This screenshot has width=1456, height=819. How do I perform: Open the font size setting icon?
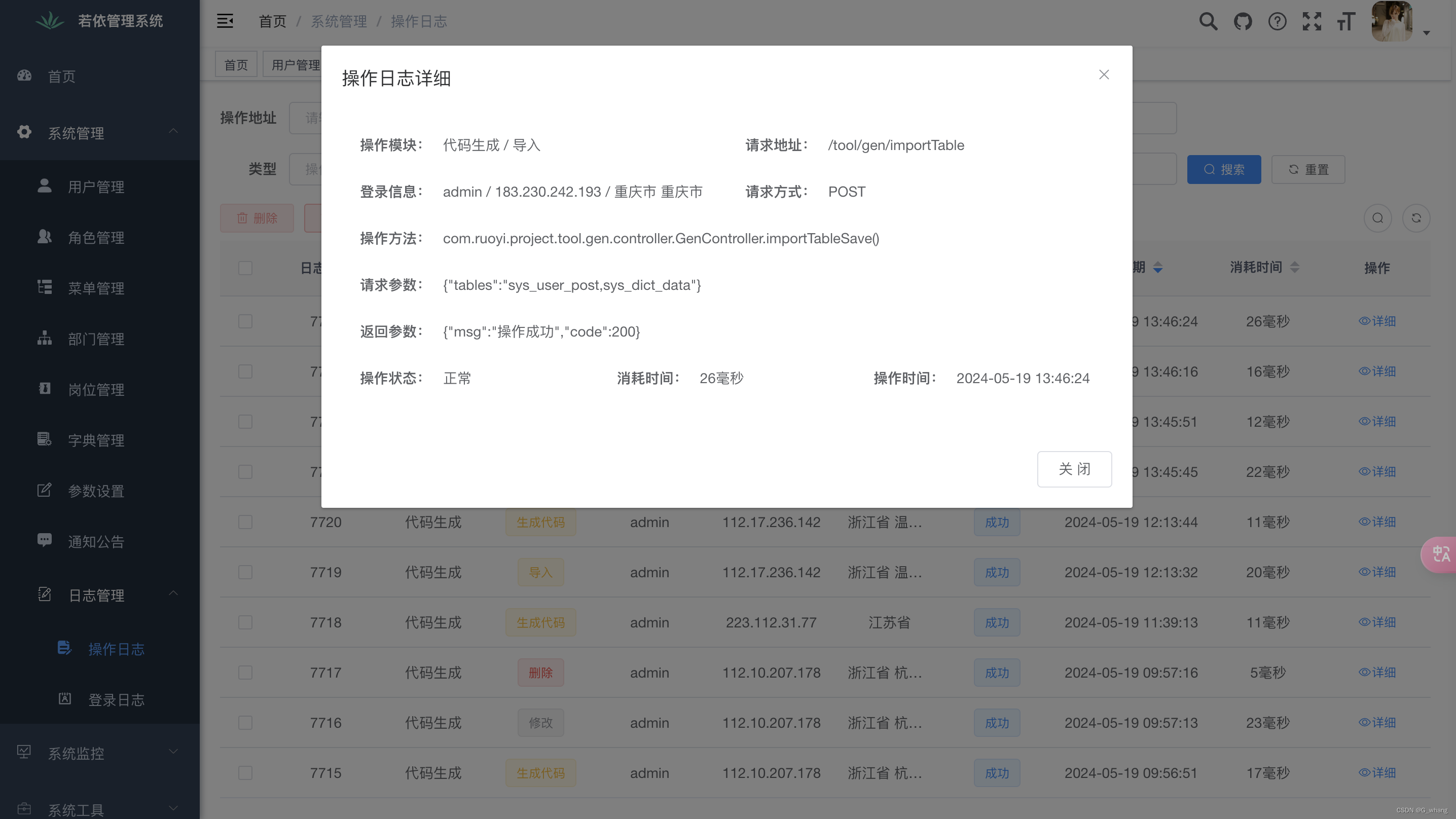(x=1346, y=21)
